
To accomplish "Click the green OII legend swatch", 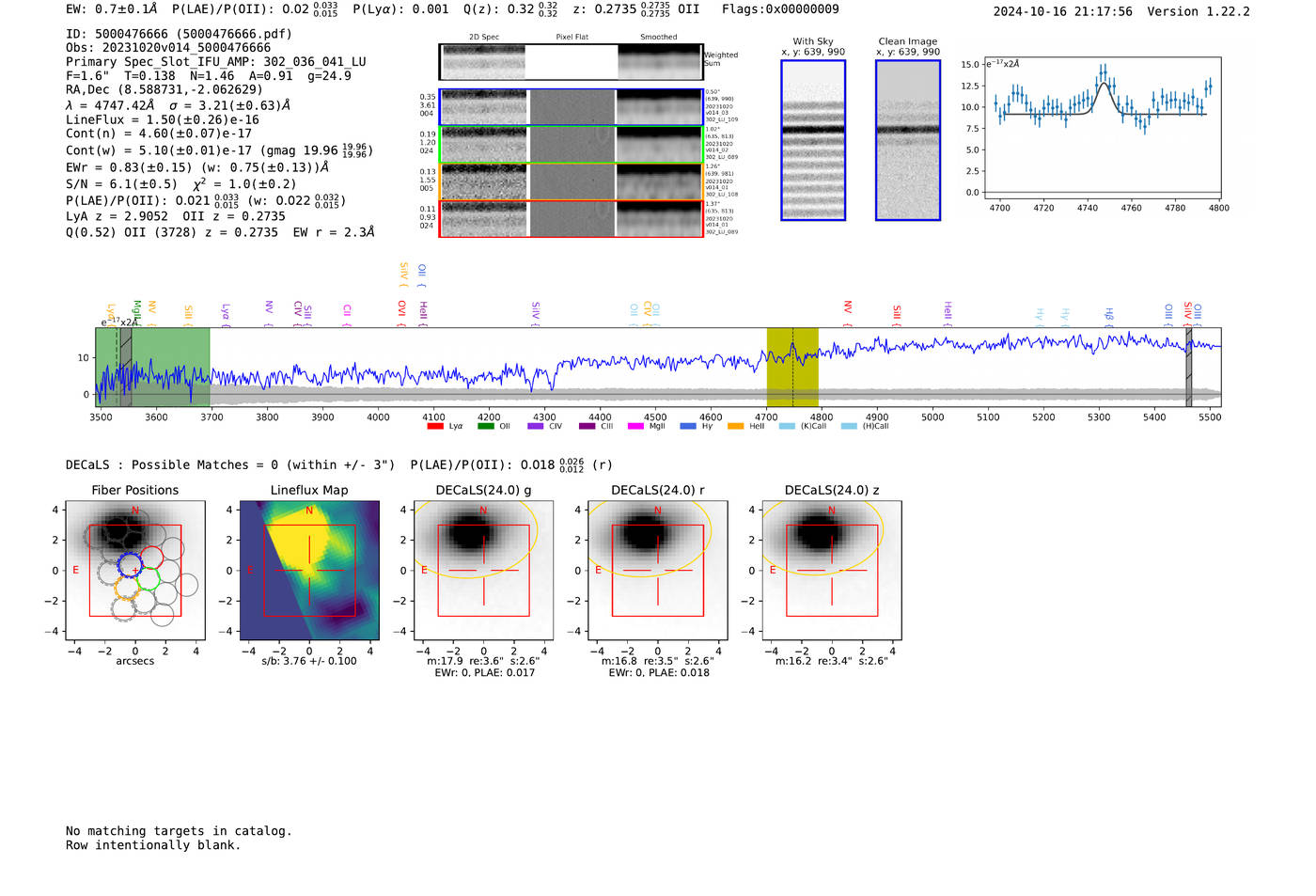I will click(486, 427).
